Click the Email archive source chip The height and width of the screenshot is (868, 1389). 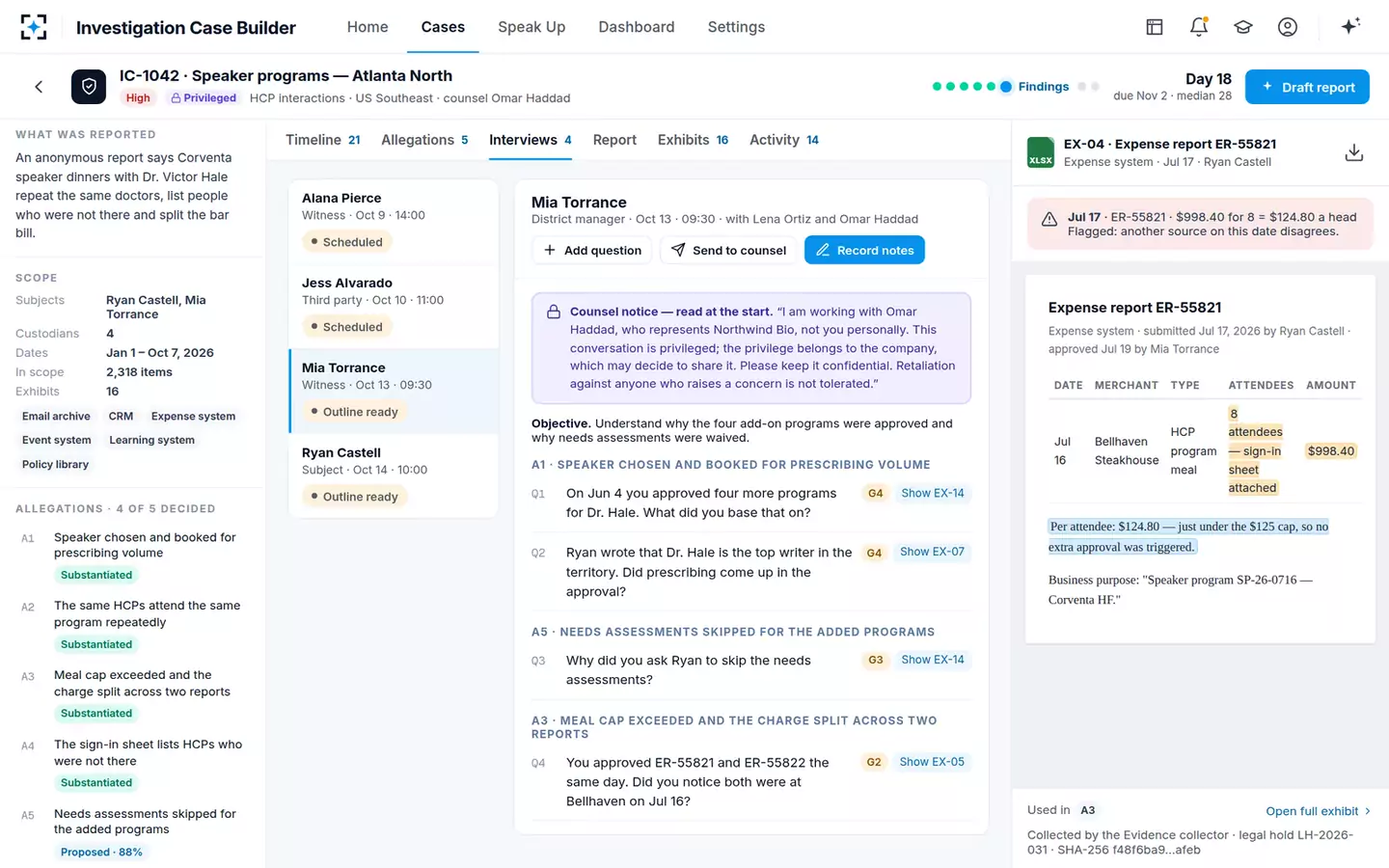[56, 417]
